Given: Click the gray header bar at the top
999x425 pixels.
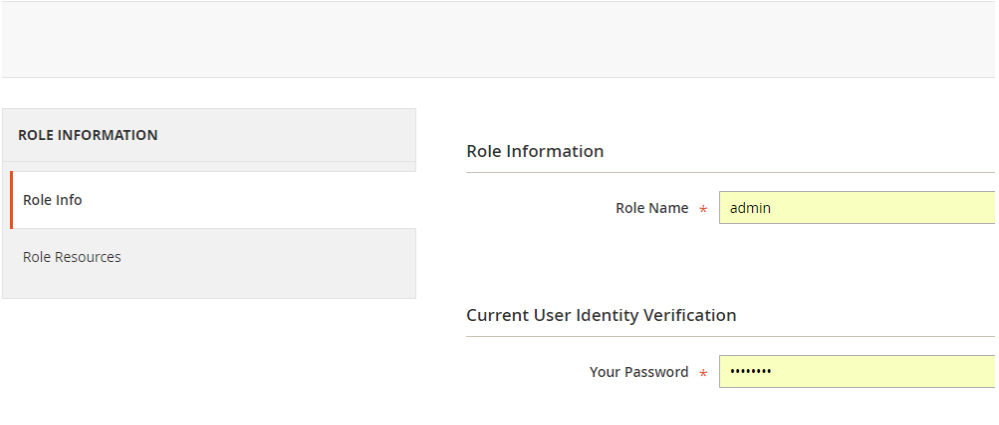Looking at the screenshot, I should tap(498, 40).
